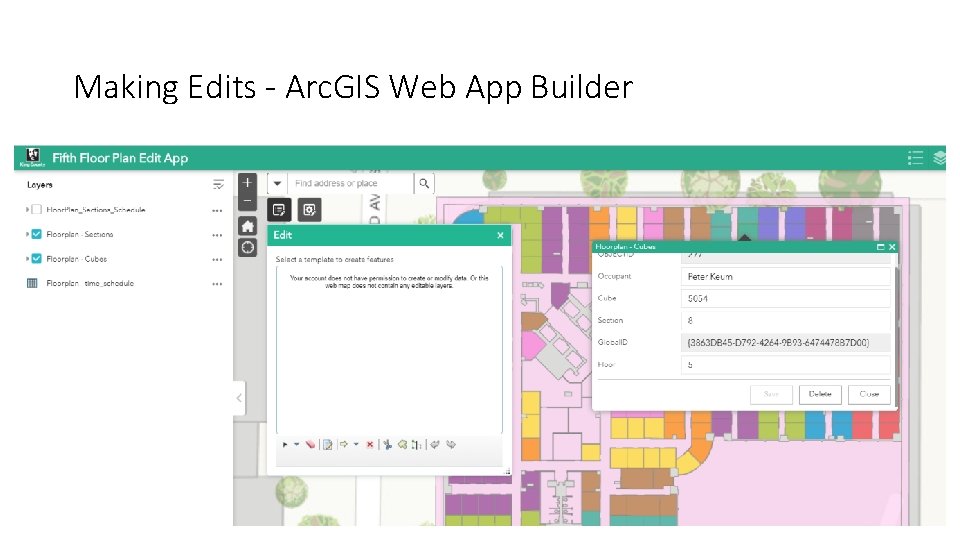This screenshot has height=540, width=960.
Task: Edit the Cube field value
Action: [786, 299]
